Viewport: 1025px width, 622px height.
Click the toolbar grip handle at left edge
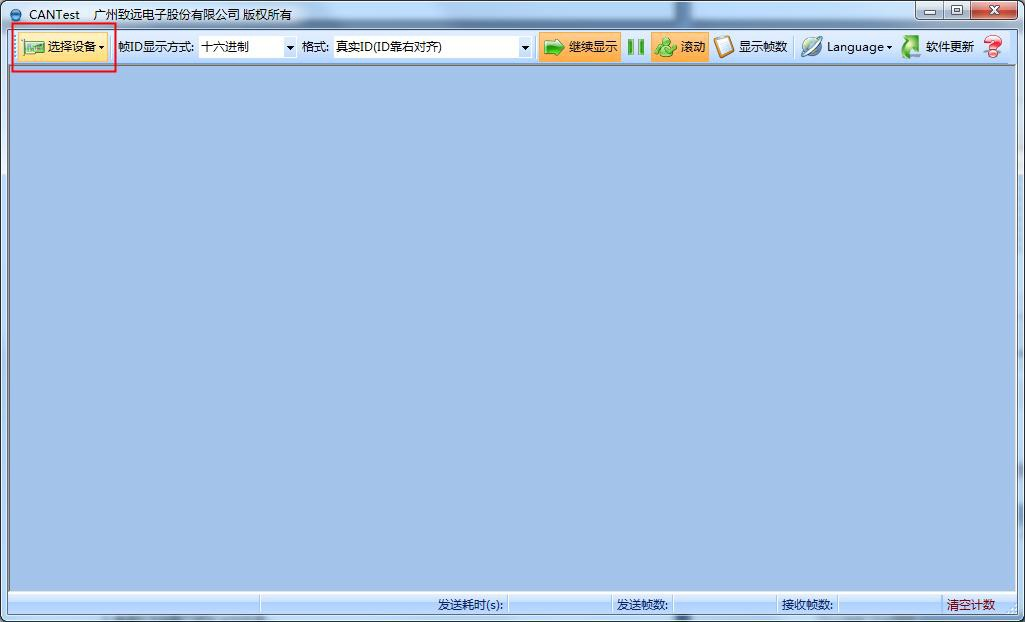13,47
